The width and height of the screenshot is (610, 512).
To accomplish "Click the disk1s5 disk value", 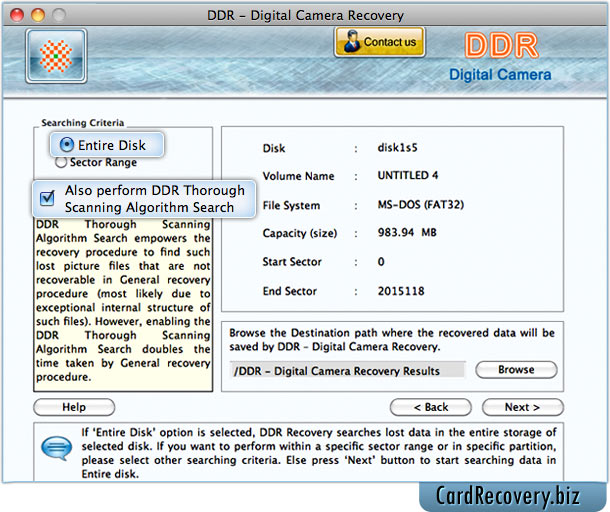I will (397, 148).
